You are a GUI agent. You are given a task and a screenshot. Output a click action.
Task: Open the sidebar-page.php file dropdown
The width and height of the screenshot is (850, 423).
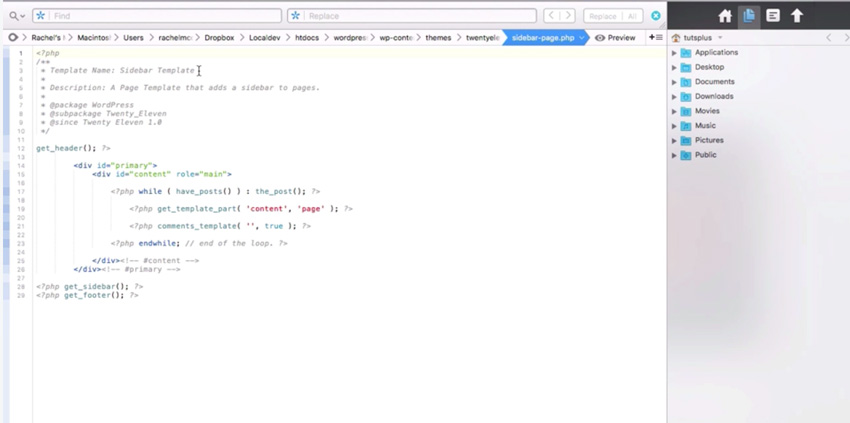pyautogui.click(x=581, y=38)
